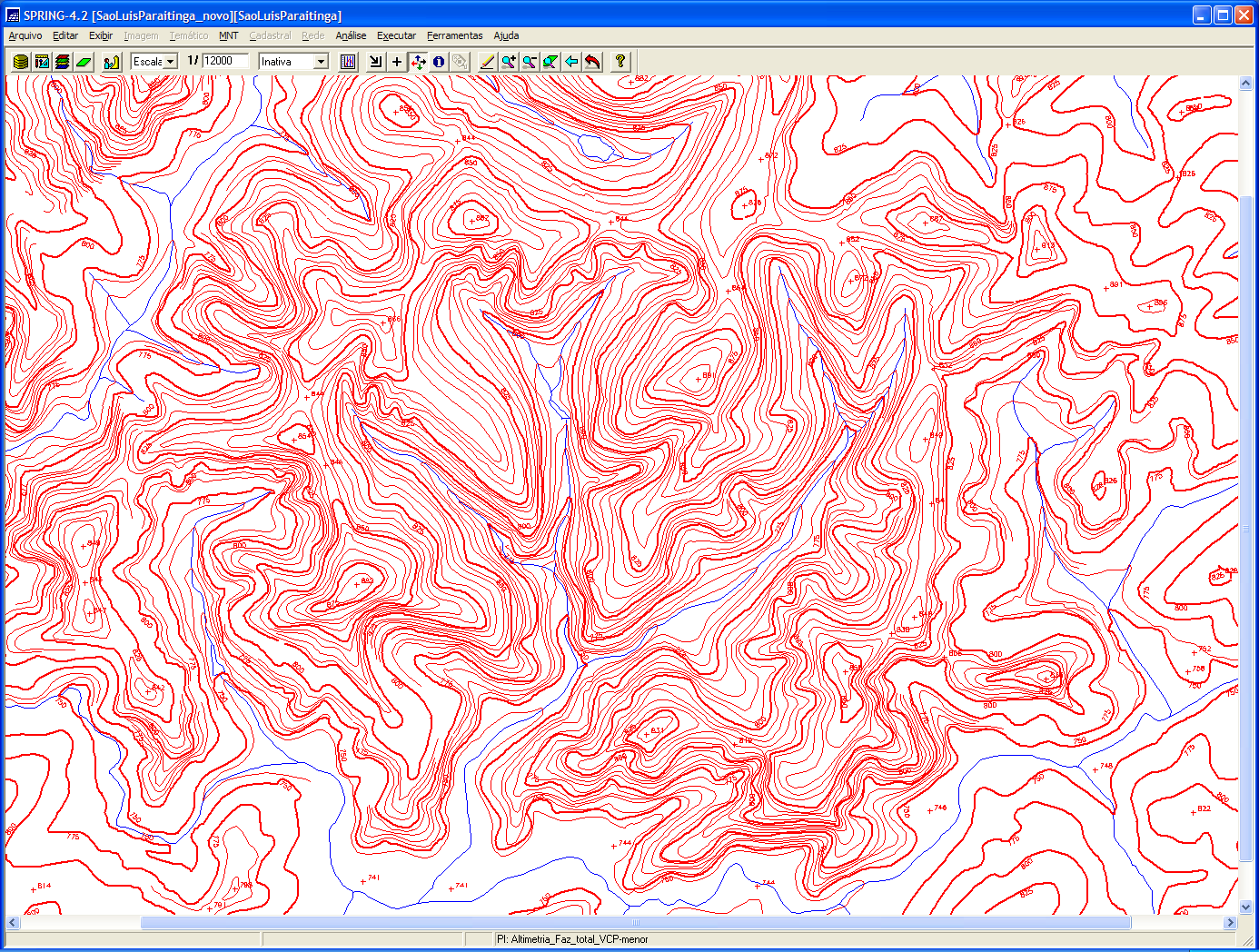Viewport: 1259px width, 952px height.
Task: Open the Ferramentas menu
Action: (x=455, y=35)
